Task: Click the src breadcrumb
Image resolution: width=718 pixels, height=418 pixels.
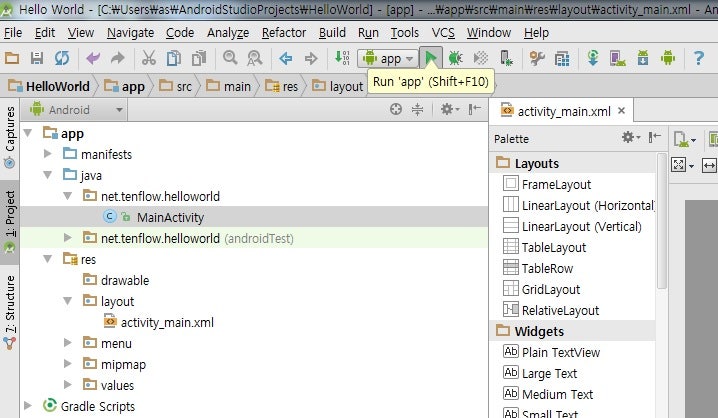Action: pyautogui.click(x=176, y=86)
